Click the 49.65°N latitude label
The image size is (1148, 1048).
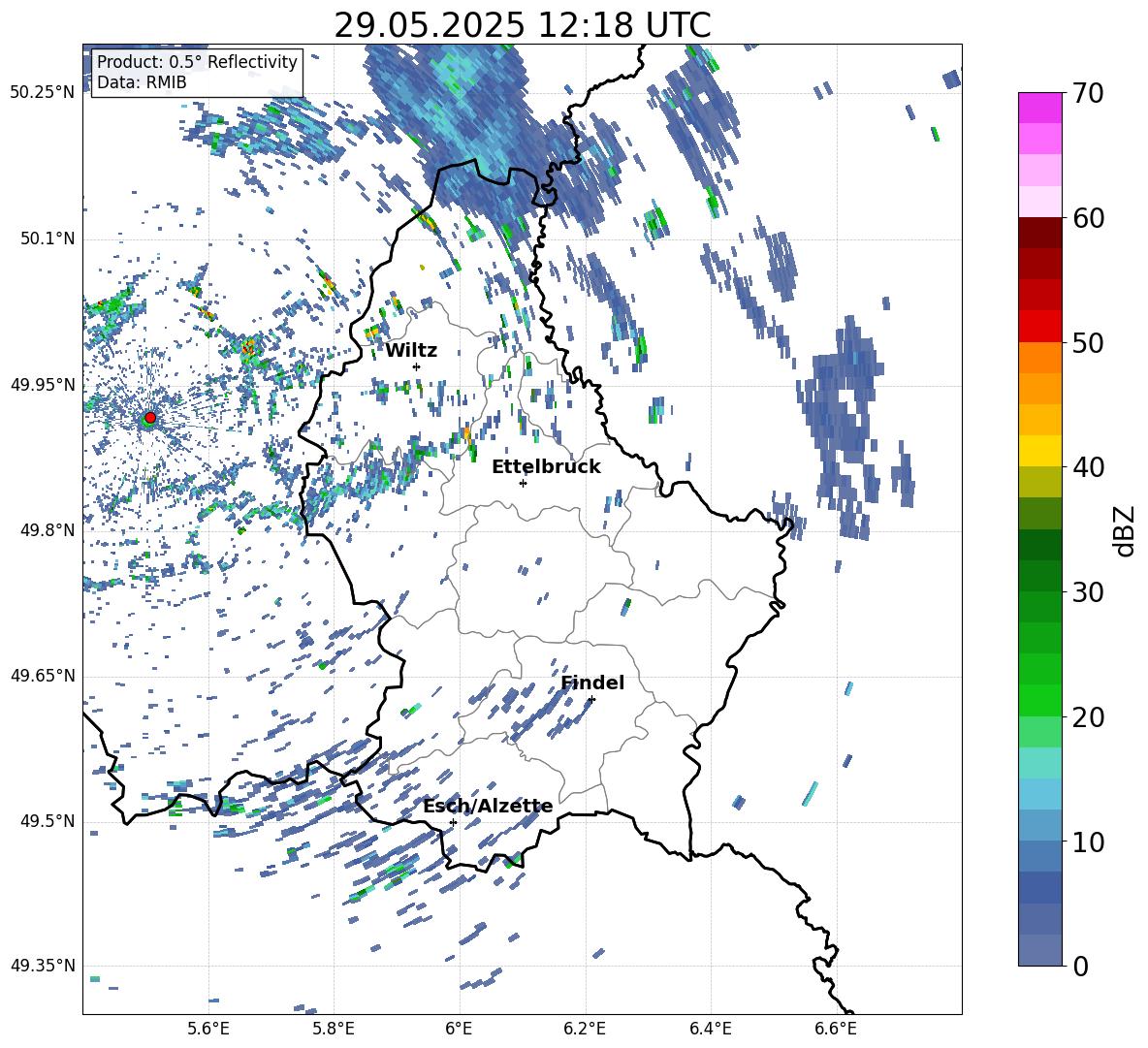click(x=43, y=676)
